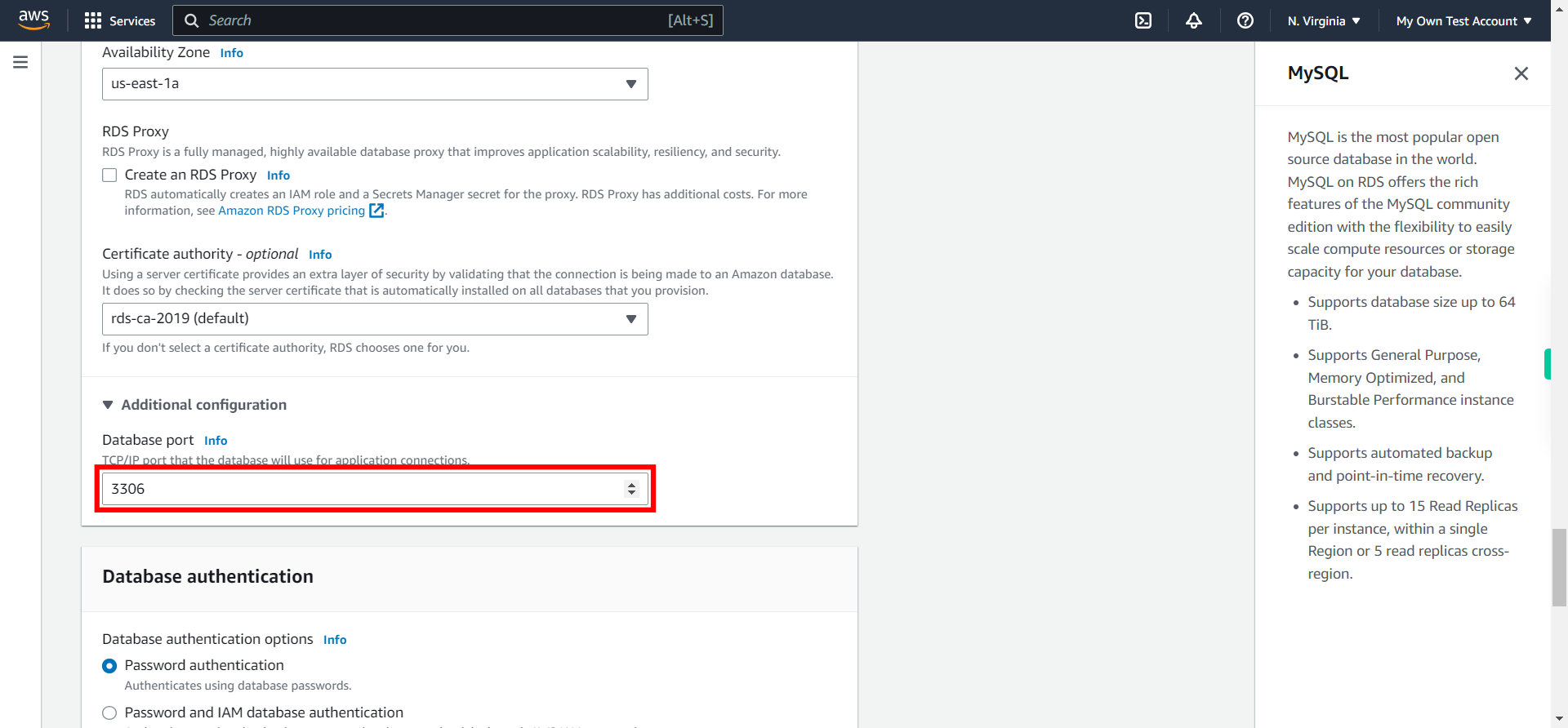1568x728 pixels.
Task: Select Password and IAM database authentication
Action: pos(109,713)
